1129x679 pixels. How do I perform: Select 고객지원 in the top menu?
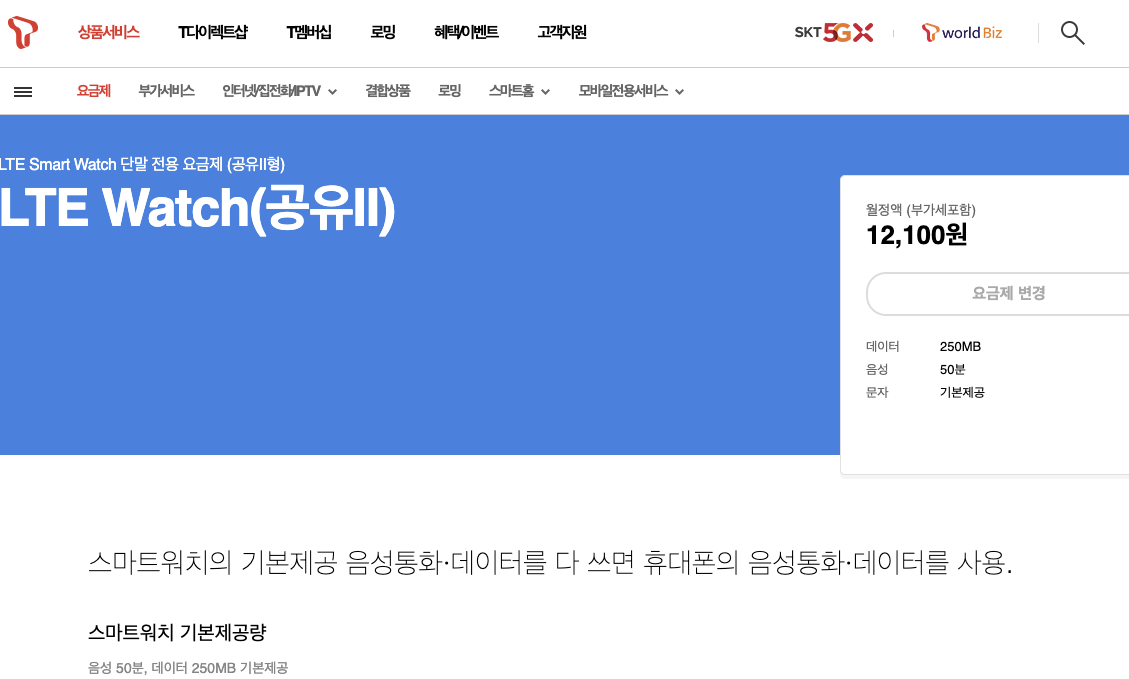click(x=562, y=32)
